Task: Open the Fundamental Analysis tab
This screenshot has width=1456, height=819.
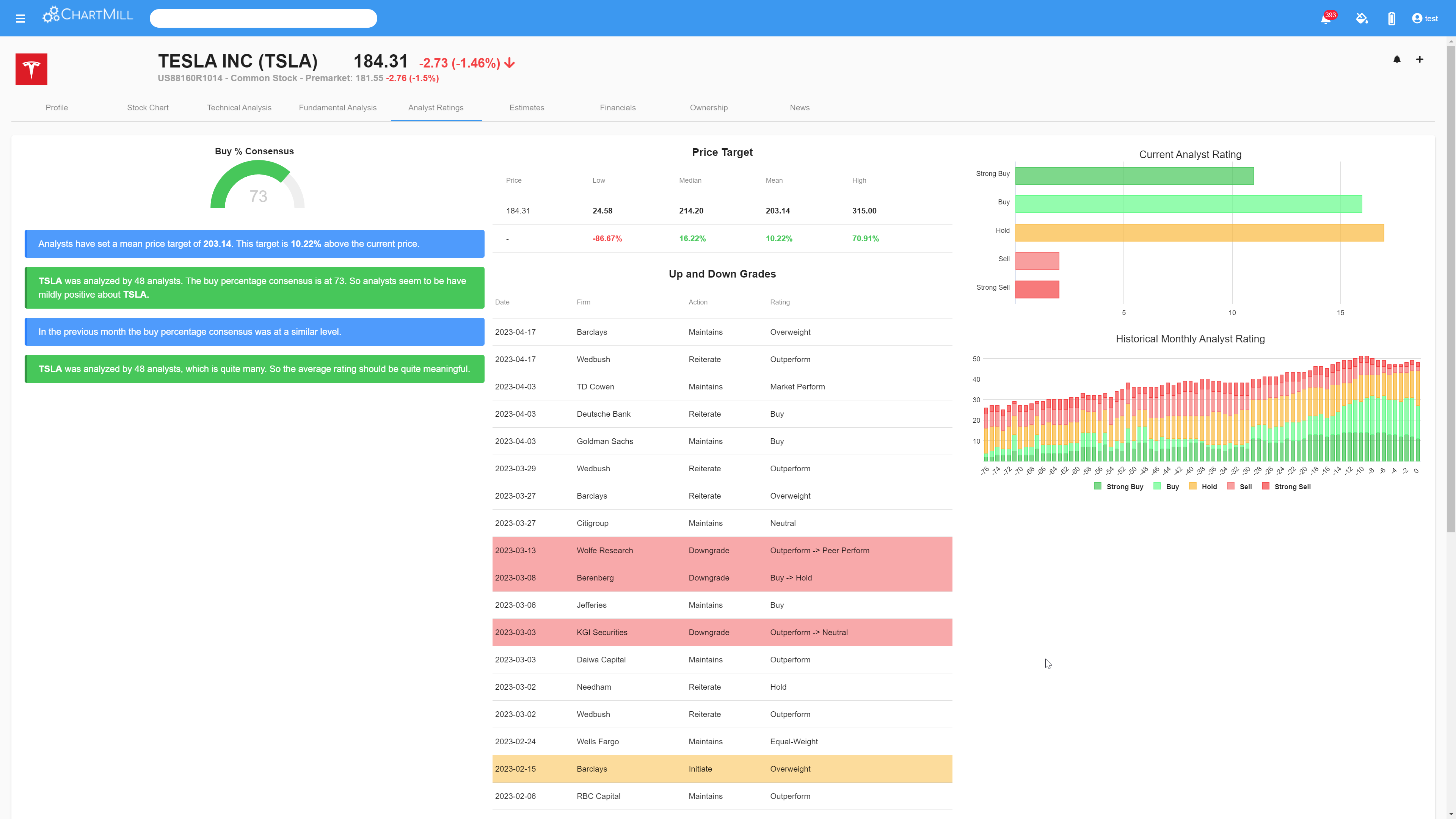Action: (337, 107)
